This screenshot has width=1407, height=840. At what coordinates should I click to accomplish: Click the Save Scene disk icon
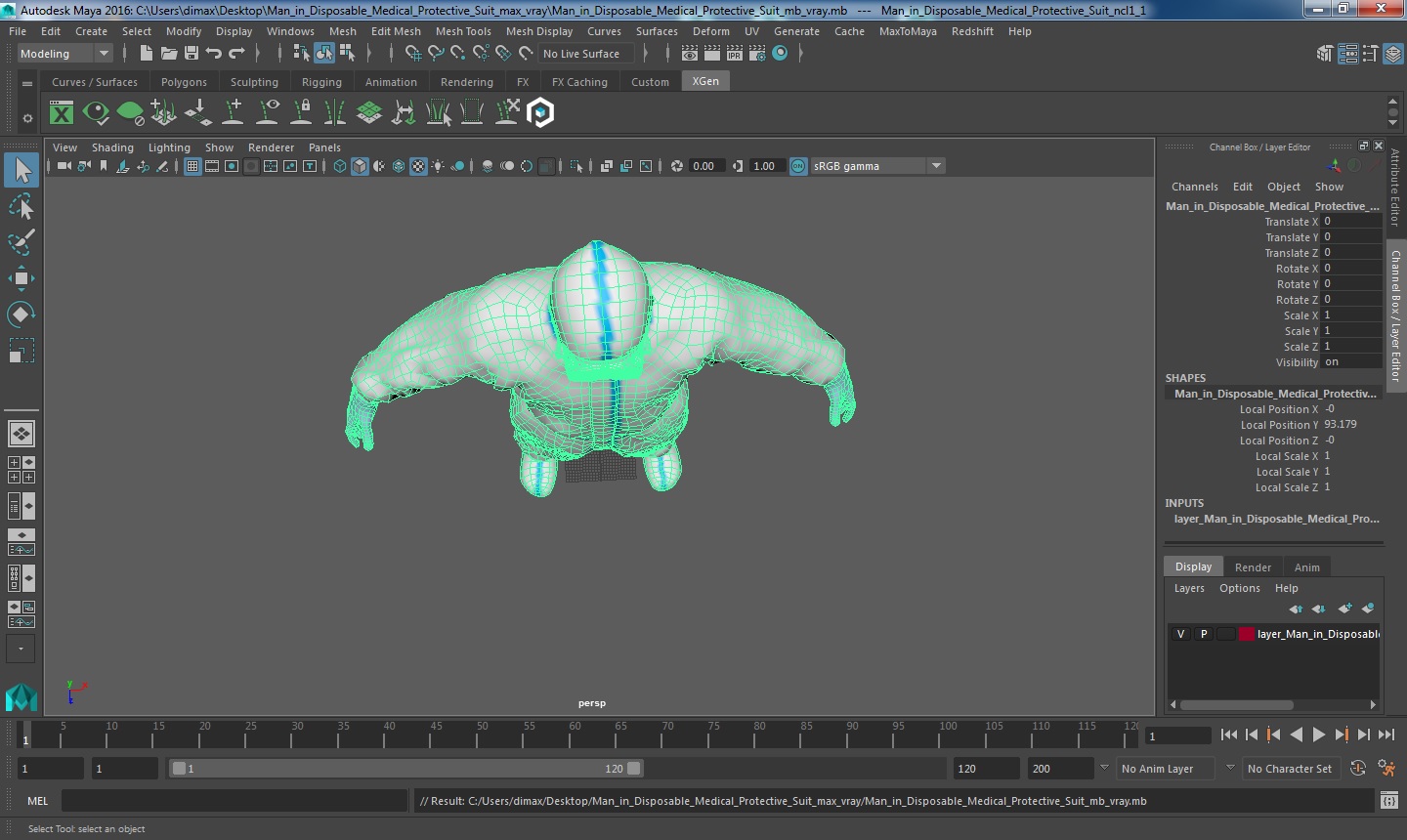click(x=192, y=54)
